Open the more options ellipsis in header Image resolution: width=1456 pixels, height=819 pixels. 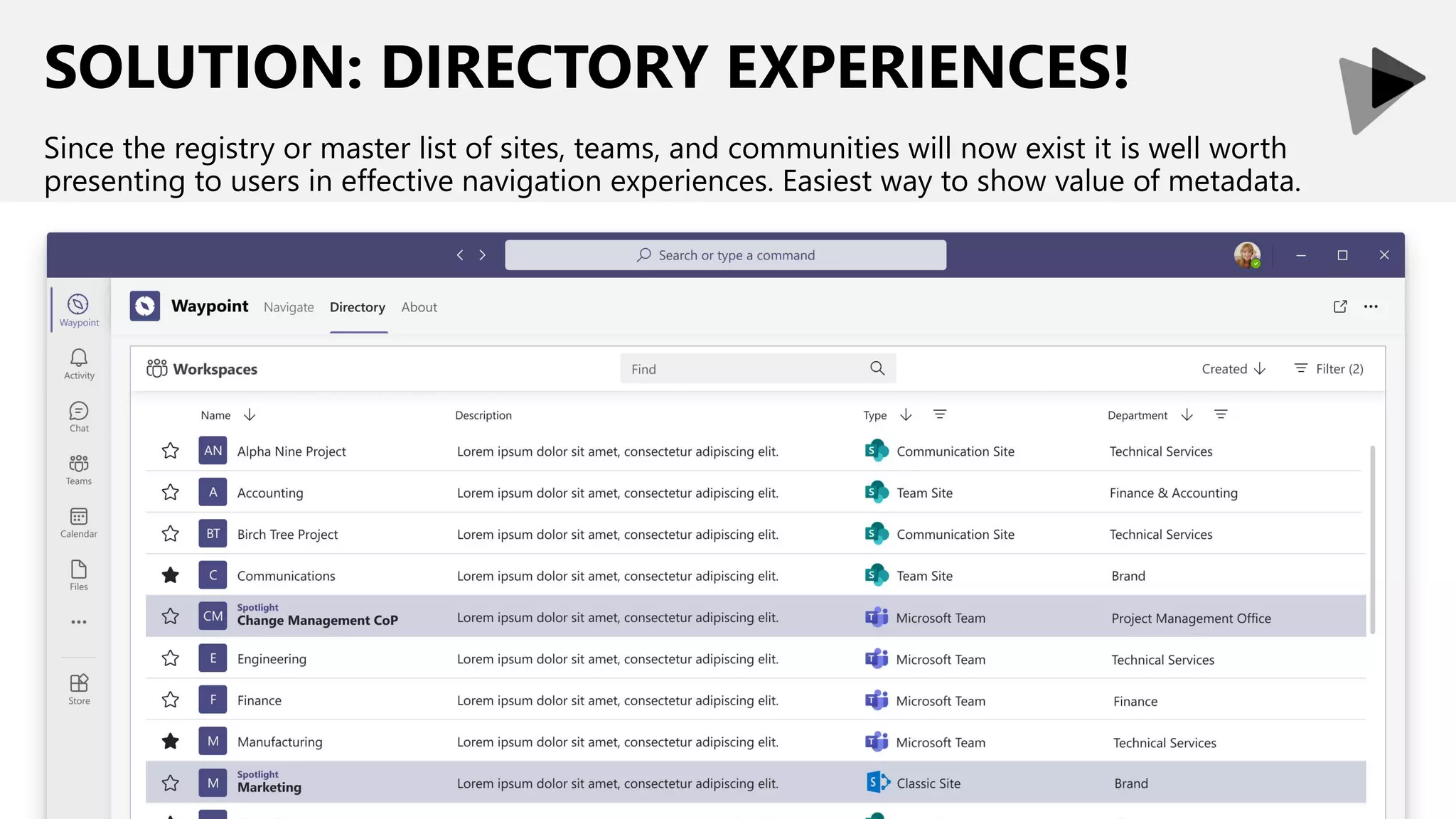(x=1371, y=306)
